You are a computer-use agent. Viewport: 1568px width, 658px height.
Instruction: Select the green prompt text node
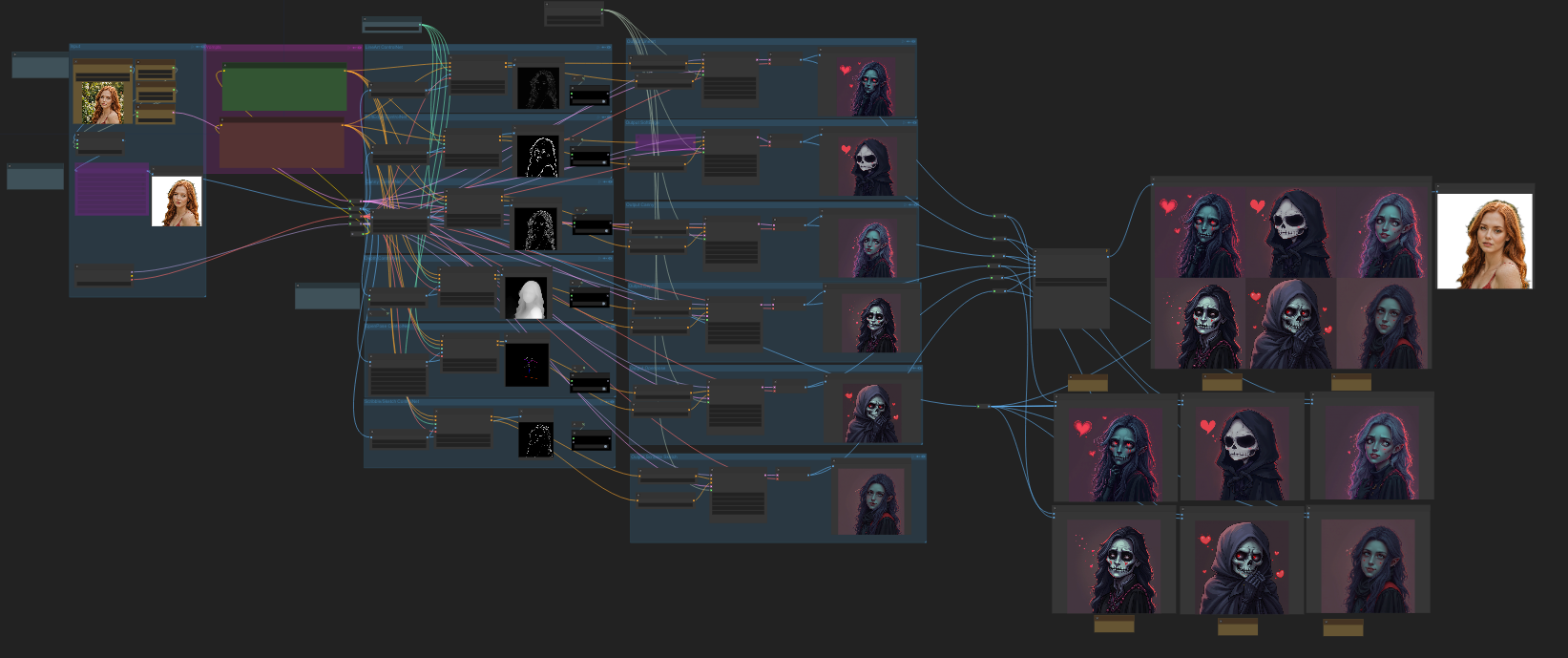click(284, 89)
